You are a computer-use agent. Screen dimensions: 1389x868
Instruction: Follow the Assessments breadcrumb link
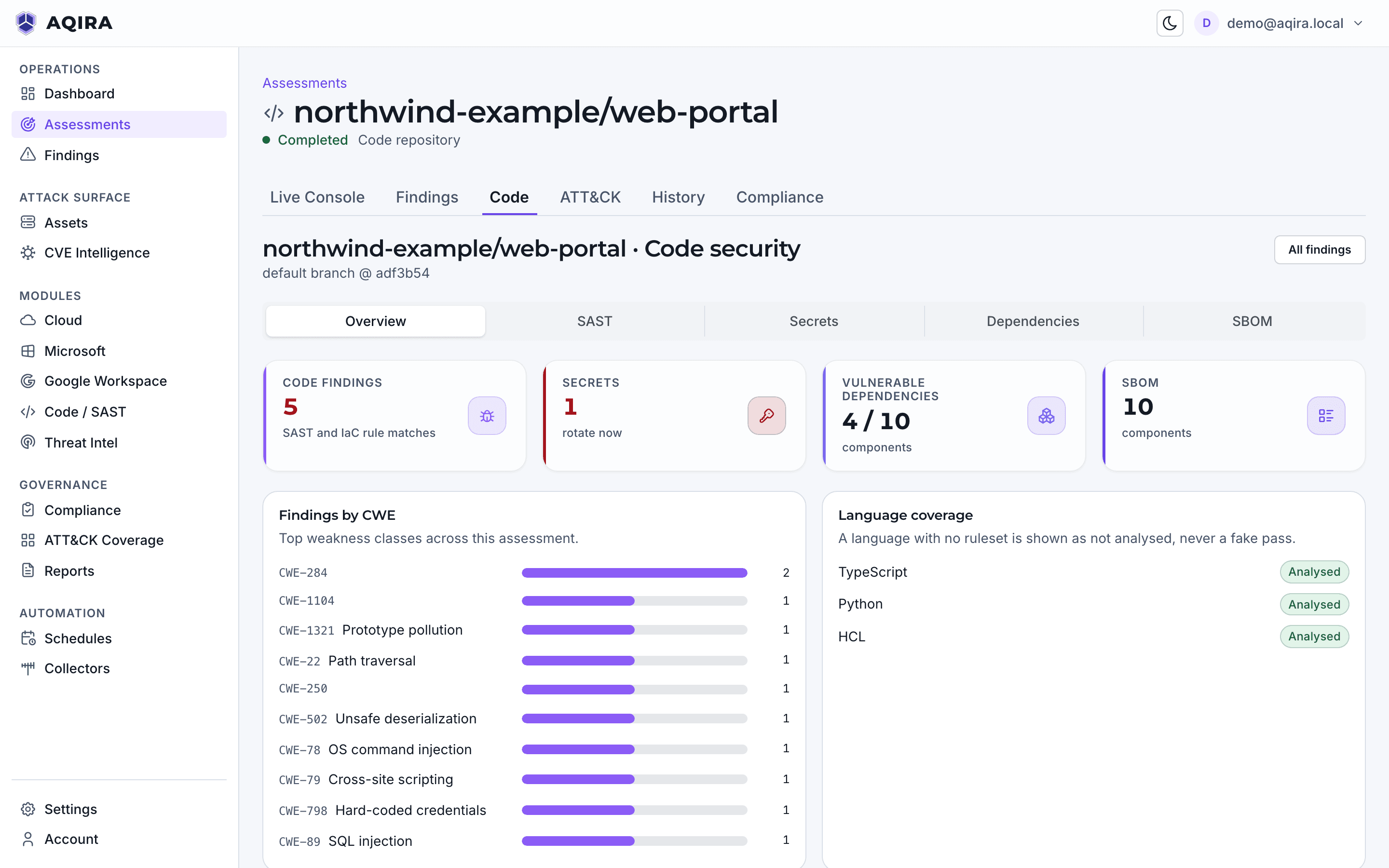click(304, 83)
